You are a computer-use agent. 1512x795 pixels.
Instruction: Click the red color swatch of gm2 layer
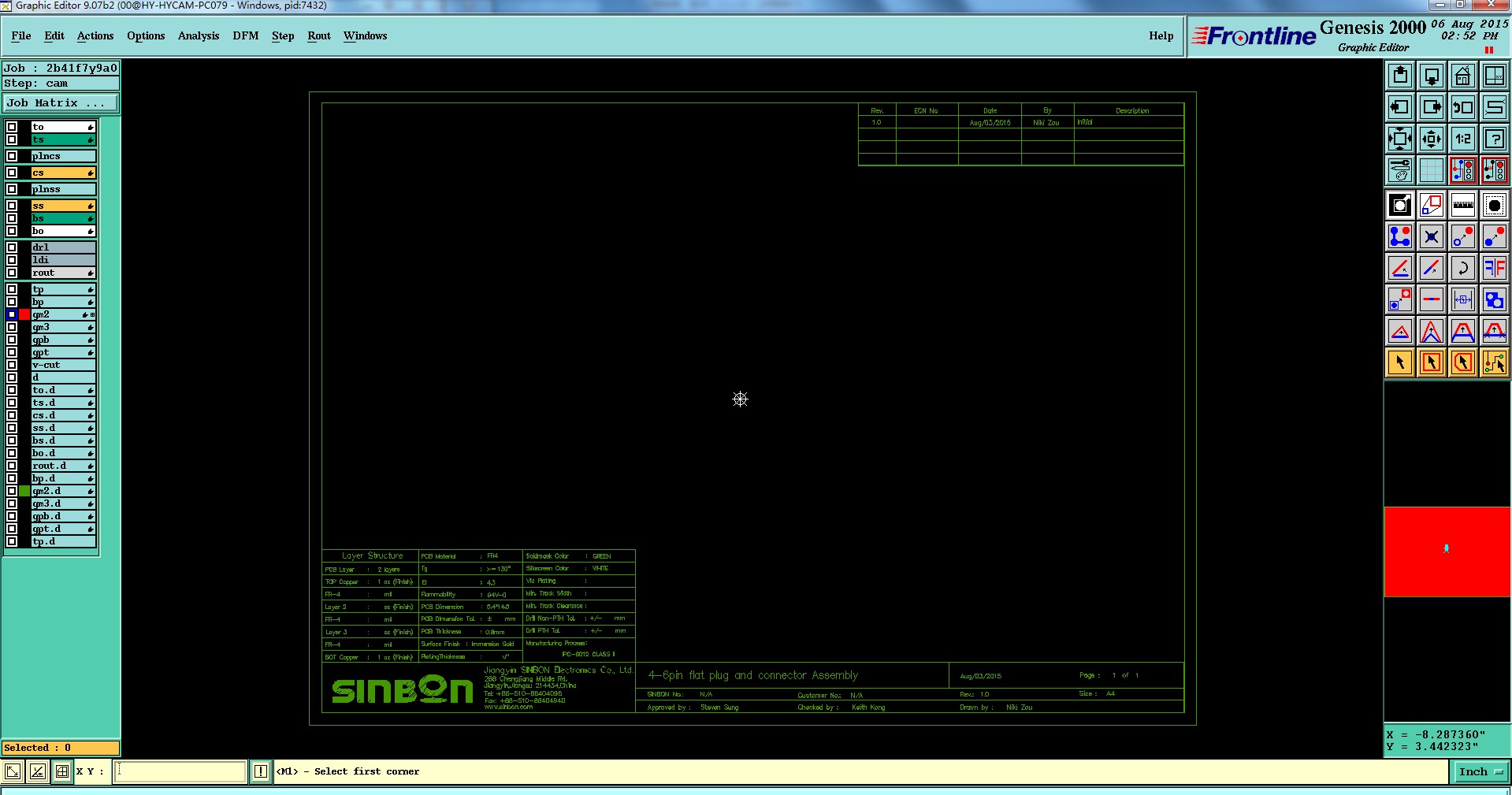coord(24,314)
